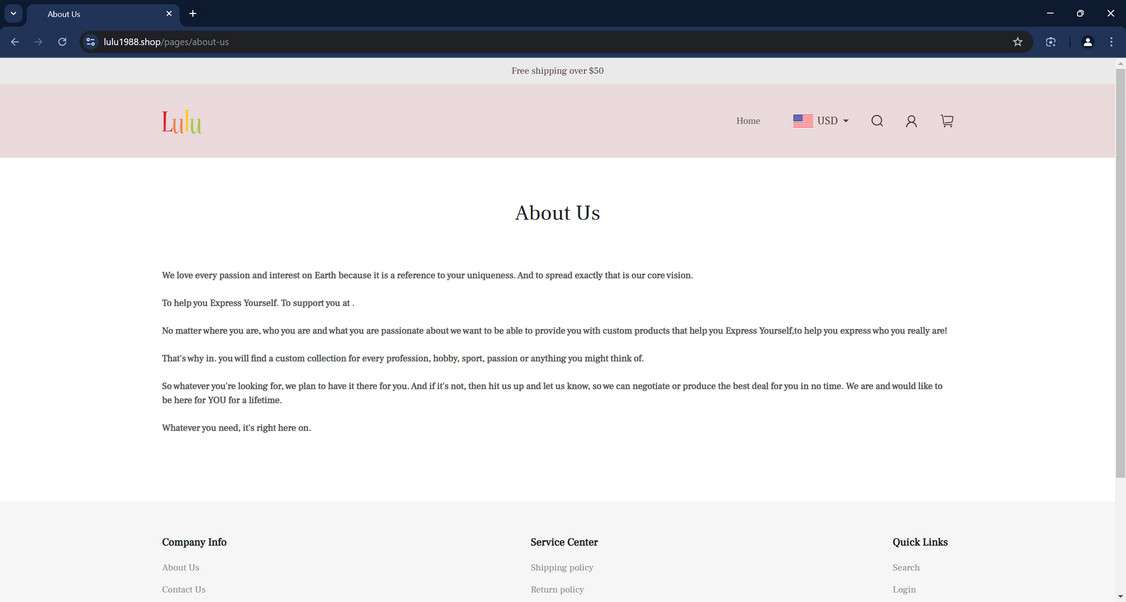Click the Service Center footer heading
1126x602 pixels.
564,542
